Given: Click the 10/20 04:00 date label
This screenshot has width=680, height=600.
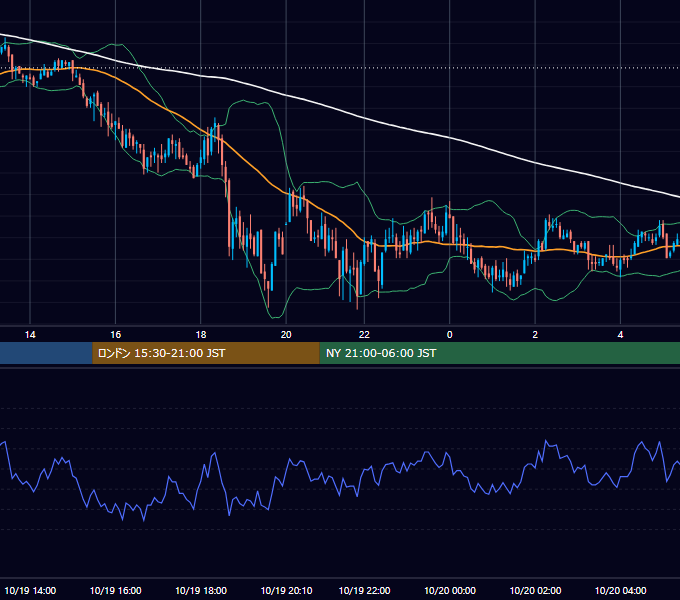Looking at the screenshot, I should coord(621,590).
